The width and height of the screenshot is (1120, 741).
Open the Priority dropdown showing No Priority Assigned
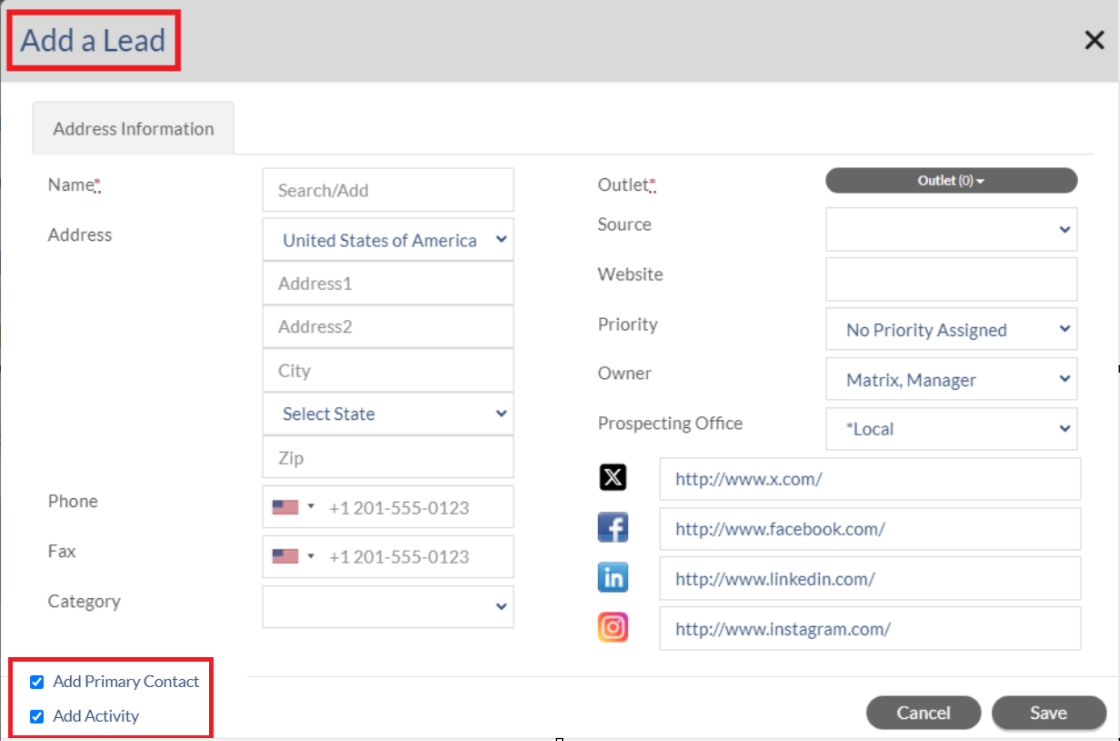[951, 329]
